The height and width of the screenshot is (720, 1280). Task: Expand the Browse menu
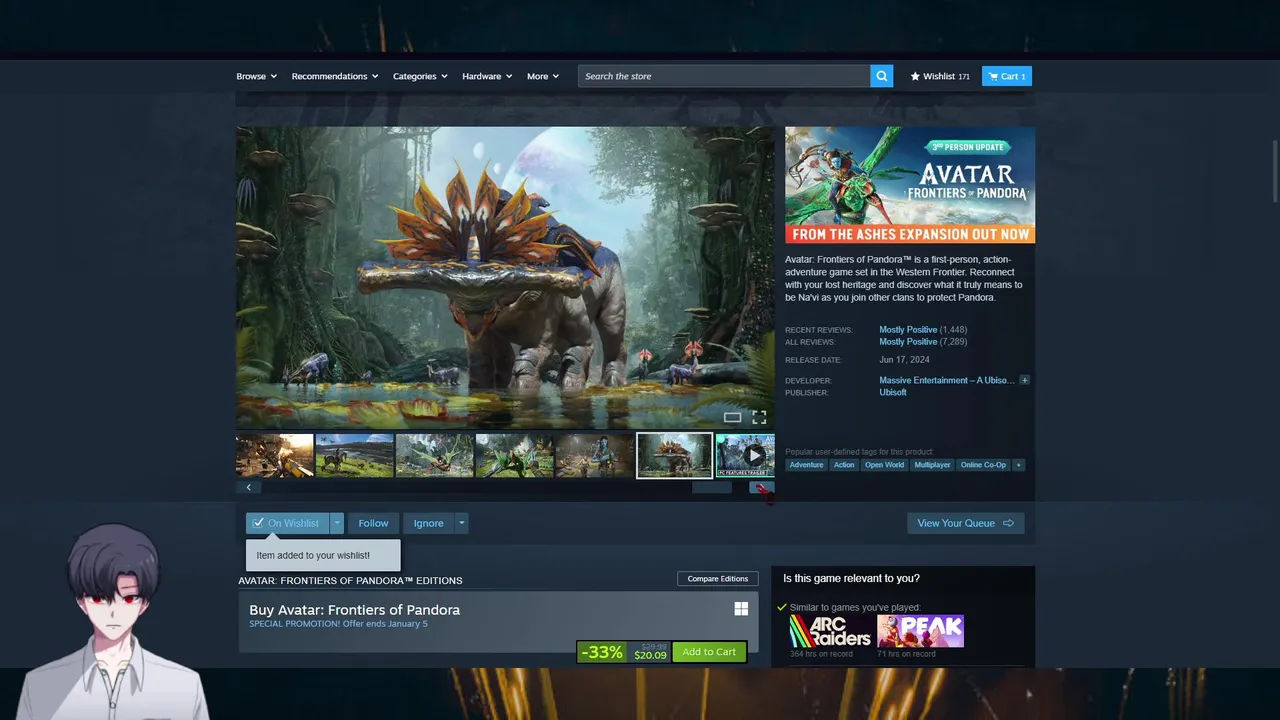257,76
